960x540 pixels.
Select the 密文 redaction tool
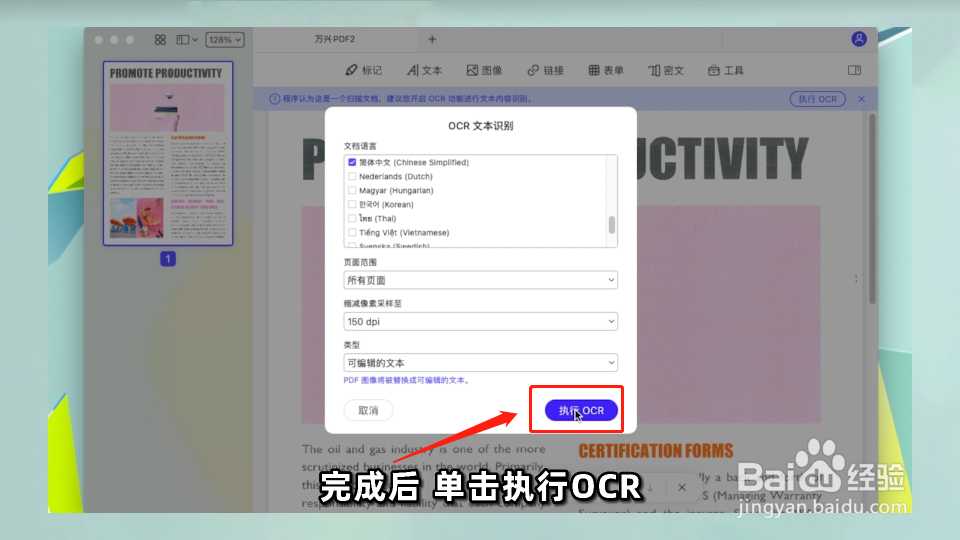[x=666, y=70]
